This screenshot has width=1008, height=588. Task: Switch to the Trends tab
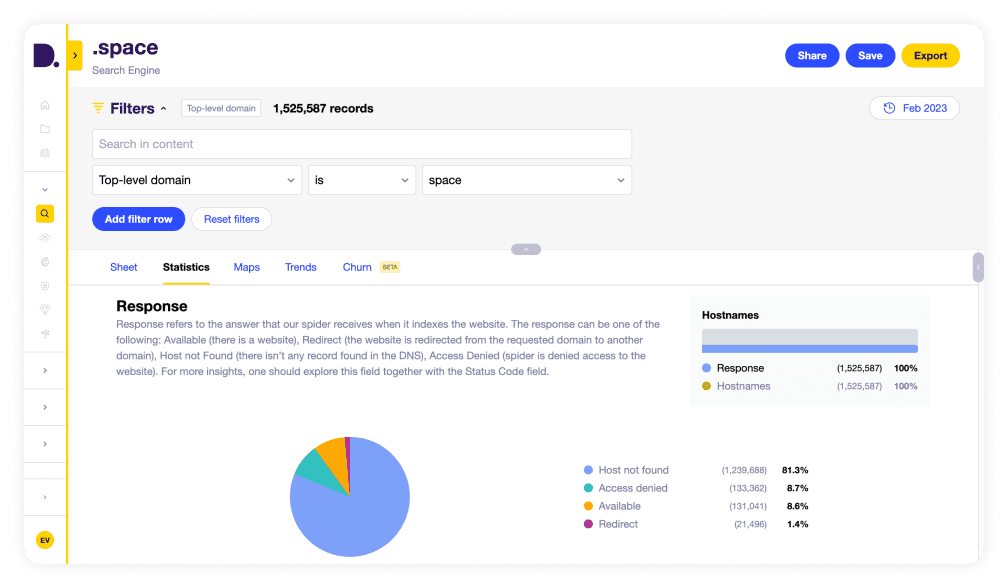tap(300, 267)
